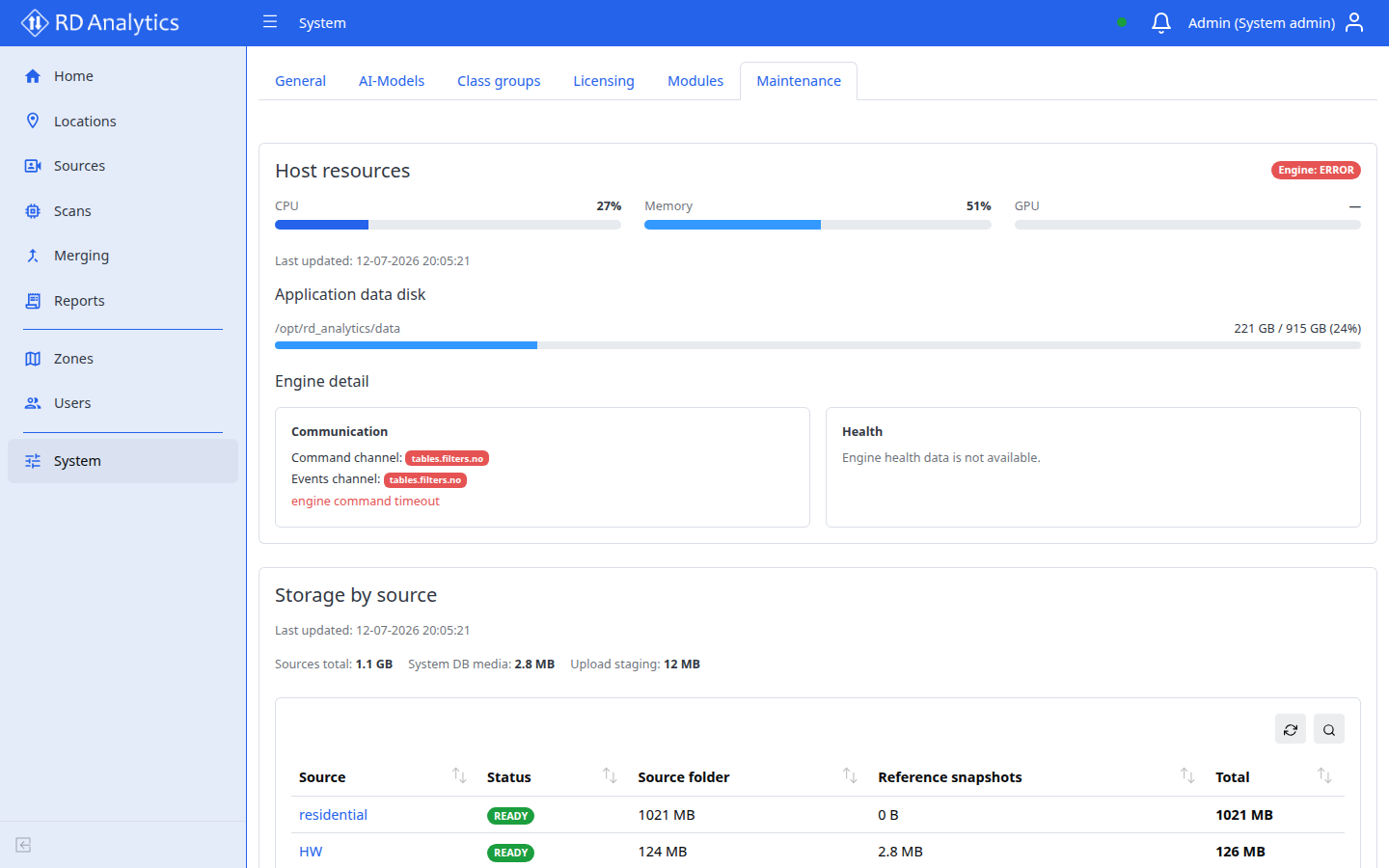The width and height of the screenshot is (1389, 868).
Task: Open the HW source link
Action: tap(311, 852)
